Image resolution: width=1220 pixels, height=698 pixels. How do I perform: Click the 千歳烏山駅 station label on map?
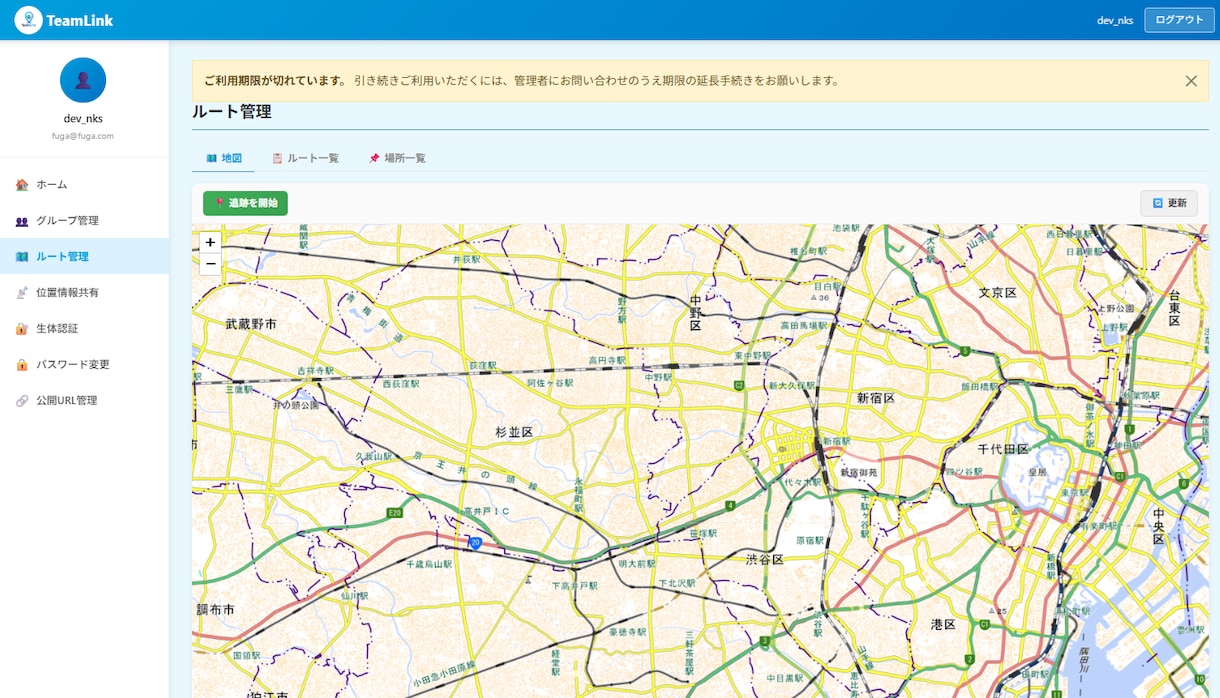point(429,564)
